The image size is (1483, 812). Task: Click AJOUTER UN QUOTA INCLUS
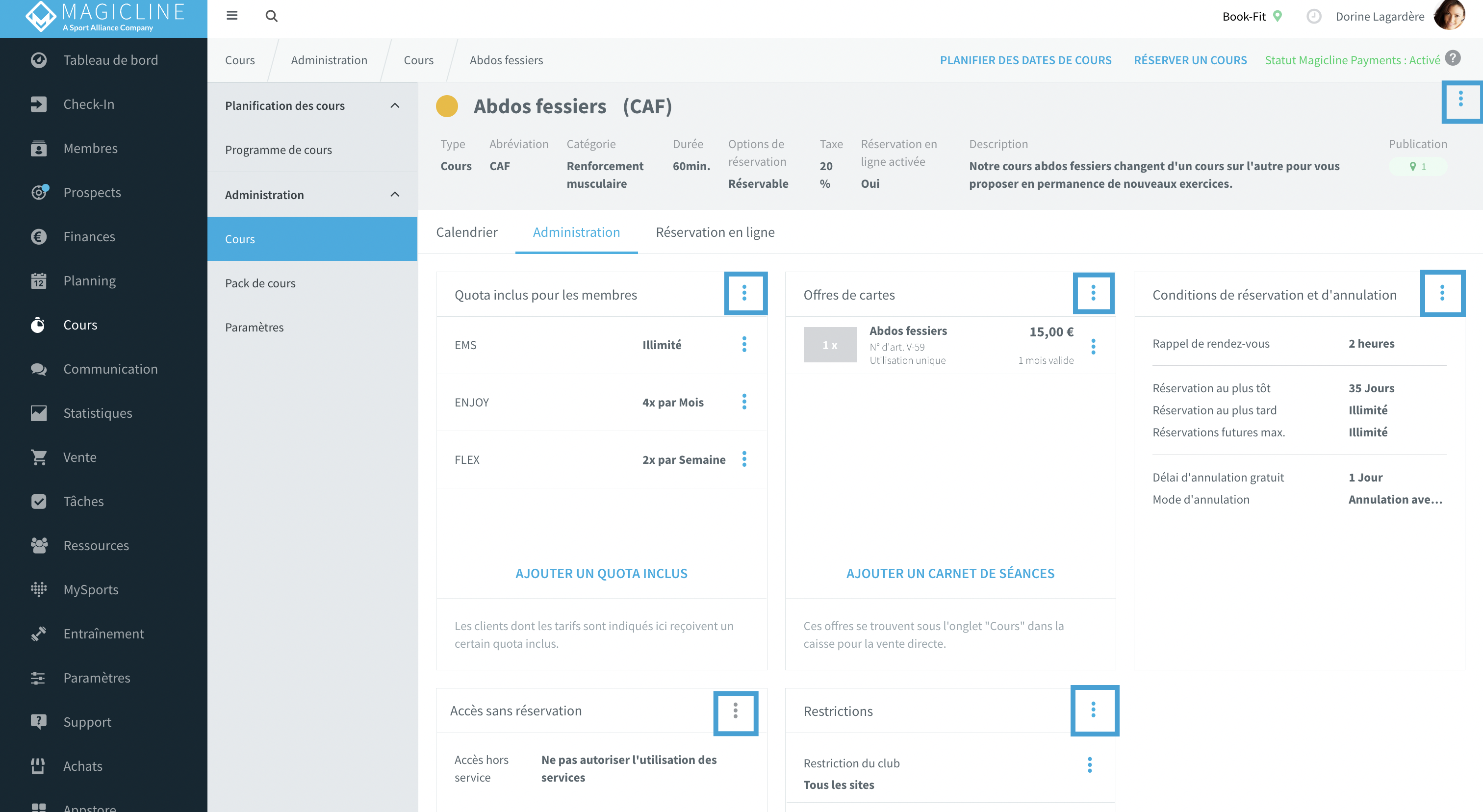click(601, 573)
